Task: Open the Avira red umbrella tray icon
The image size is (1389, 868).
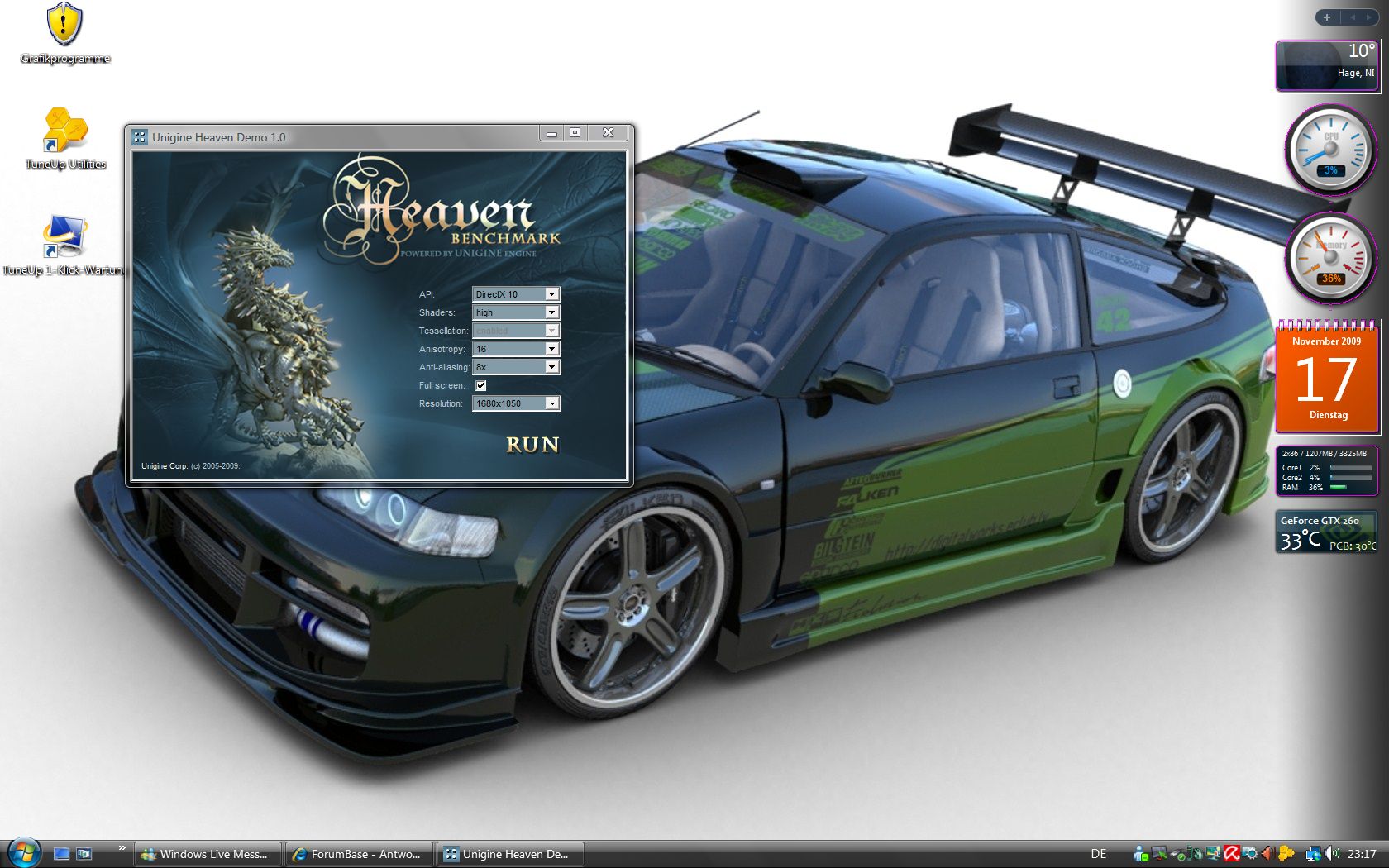Action: 1232,854
